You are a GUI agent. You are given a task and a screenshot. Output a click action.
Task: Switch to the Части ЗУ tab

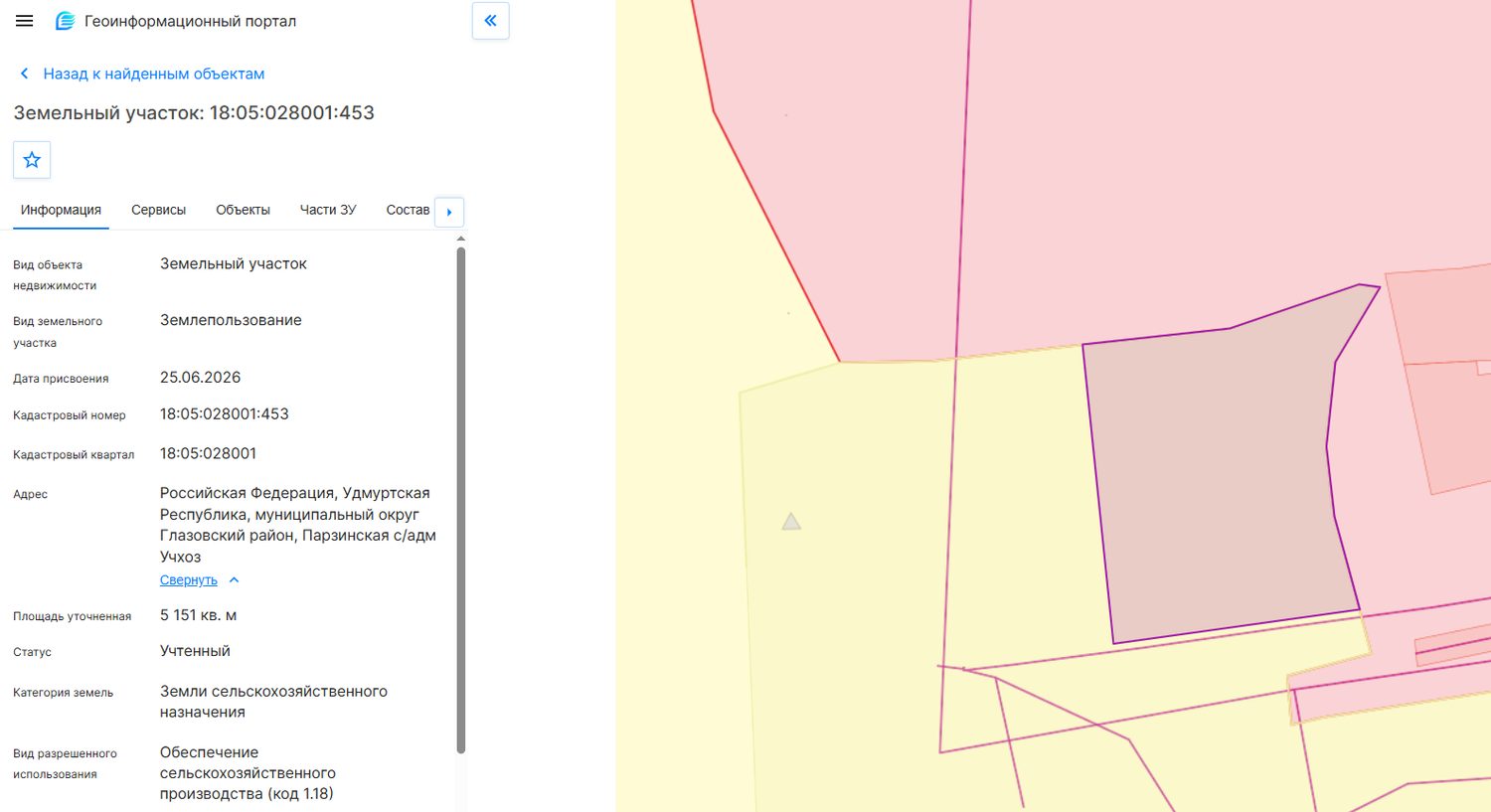click(328, 210)
